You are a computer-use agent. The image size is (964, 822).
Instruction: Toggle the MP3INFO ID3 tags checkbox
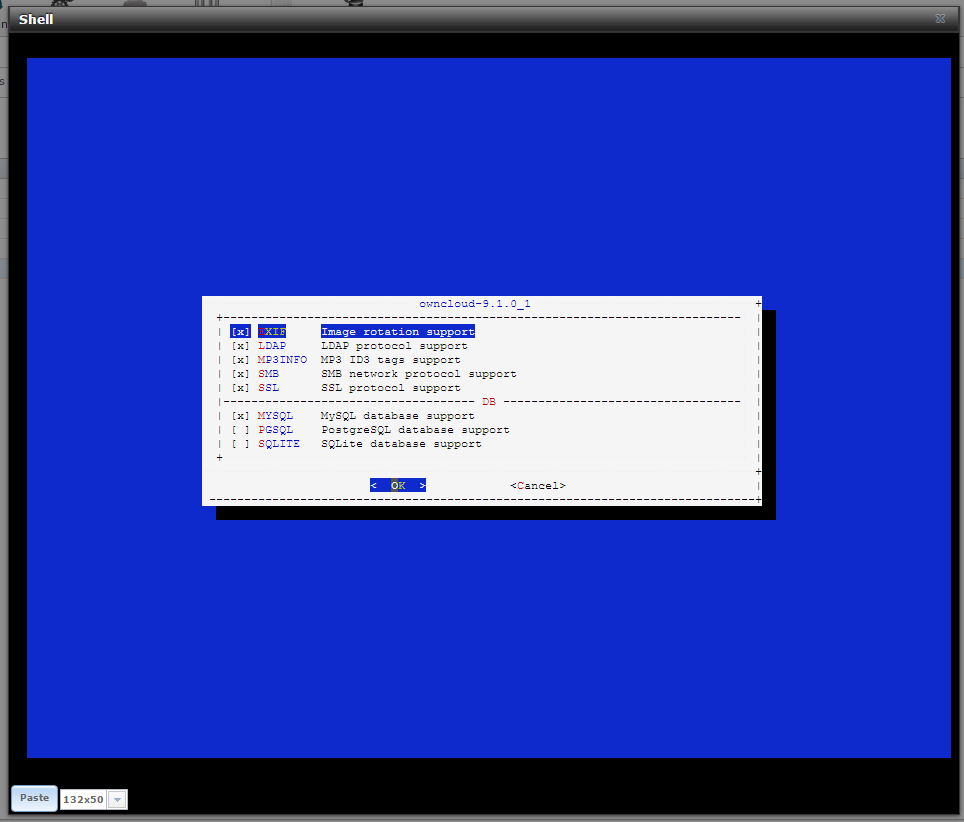(240, 360)
